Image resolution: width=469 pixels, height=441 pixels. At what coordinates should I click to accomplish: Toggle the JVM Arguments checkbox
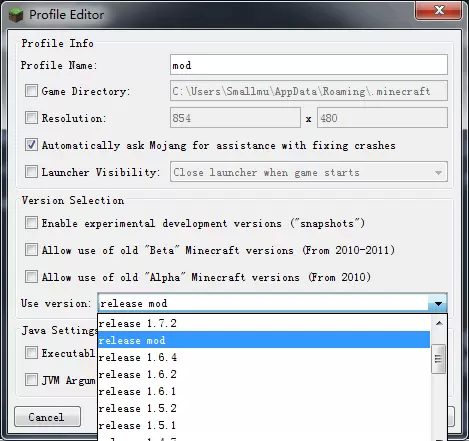click(31, 380)
